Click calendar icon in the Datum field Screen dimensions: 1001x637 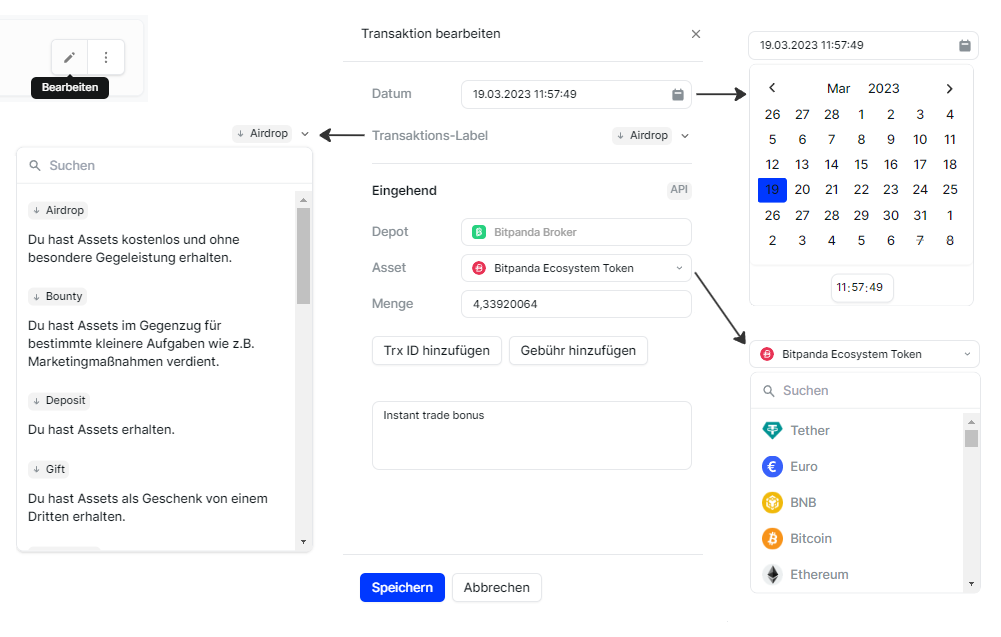[x=677, y=95]
